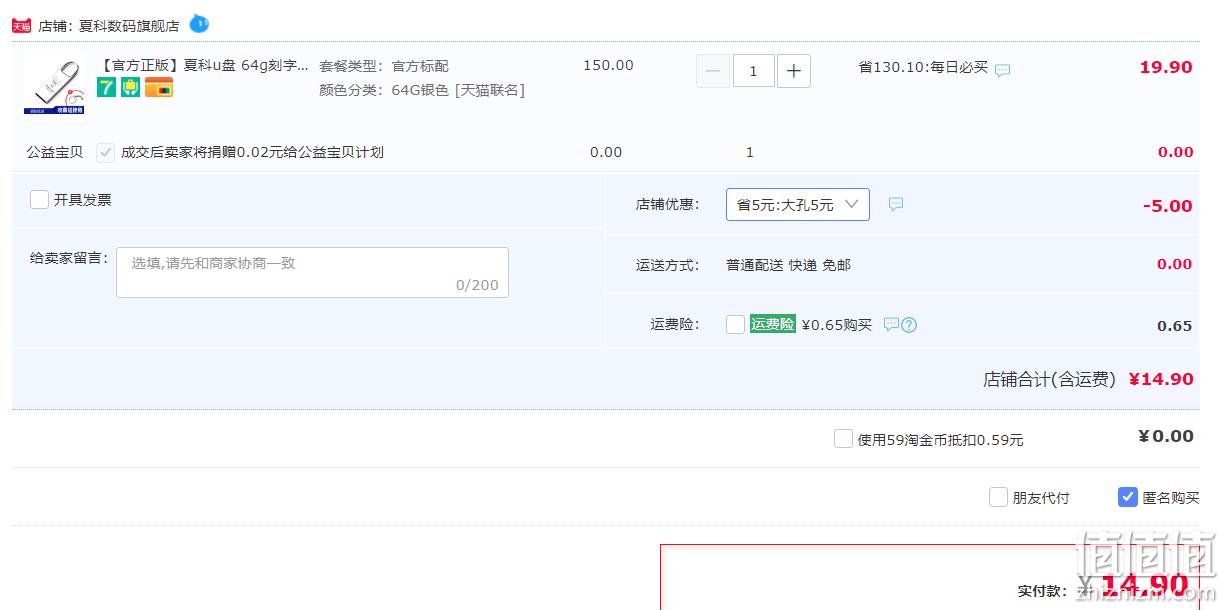
Task: Enable the 开具发票 invoice checkbox
Action: pos(39,199)
